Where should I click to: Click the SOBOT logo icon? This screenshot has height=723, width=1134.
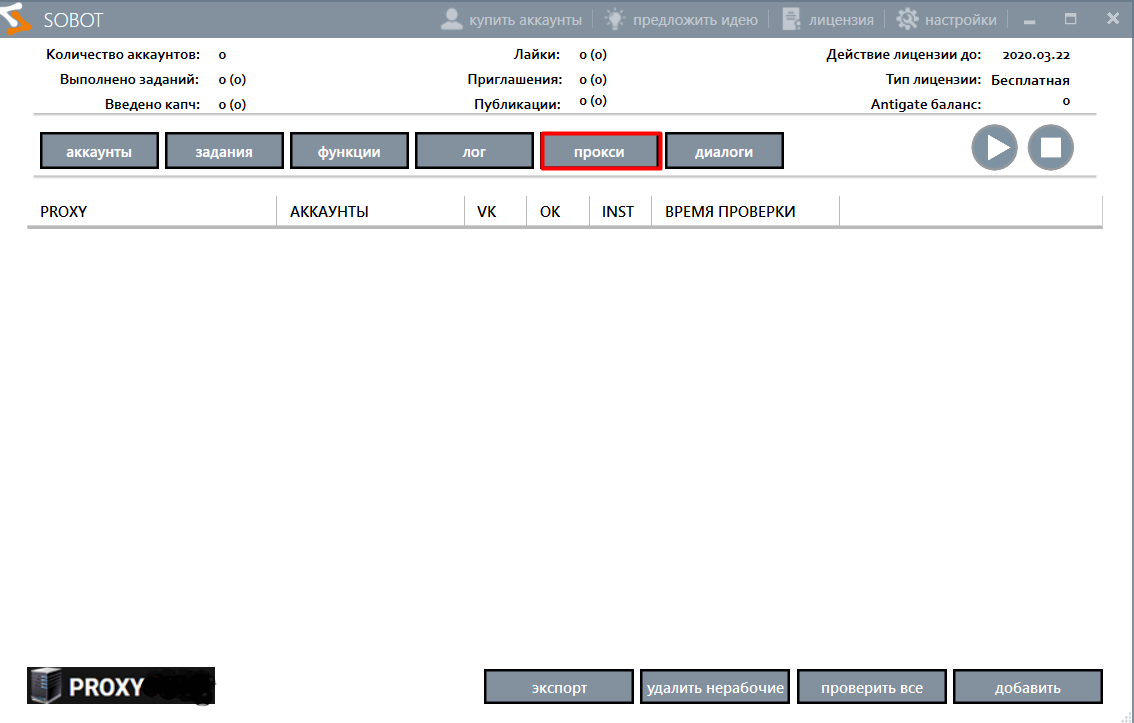[x=17, y=18]
